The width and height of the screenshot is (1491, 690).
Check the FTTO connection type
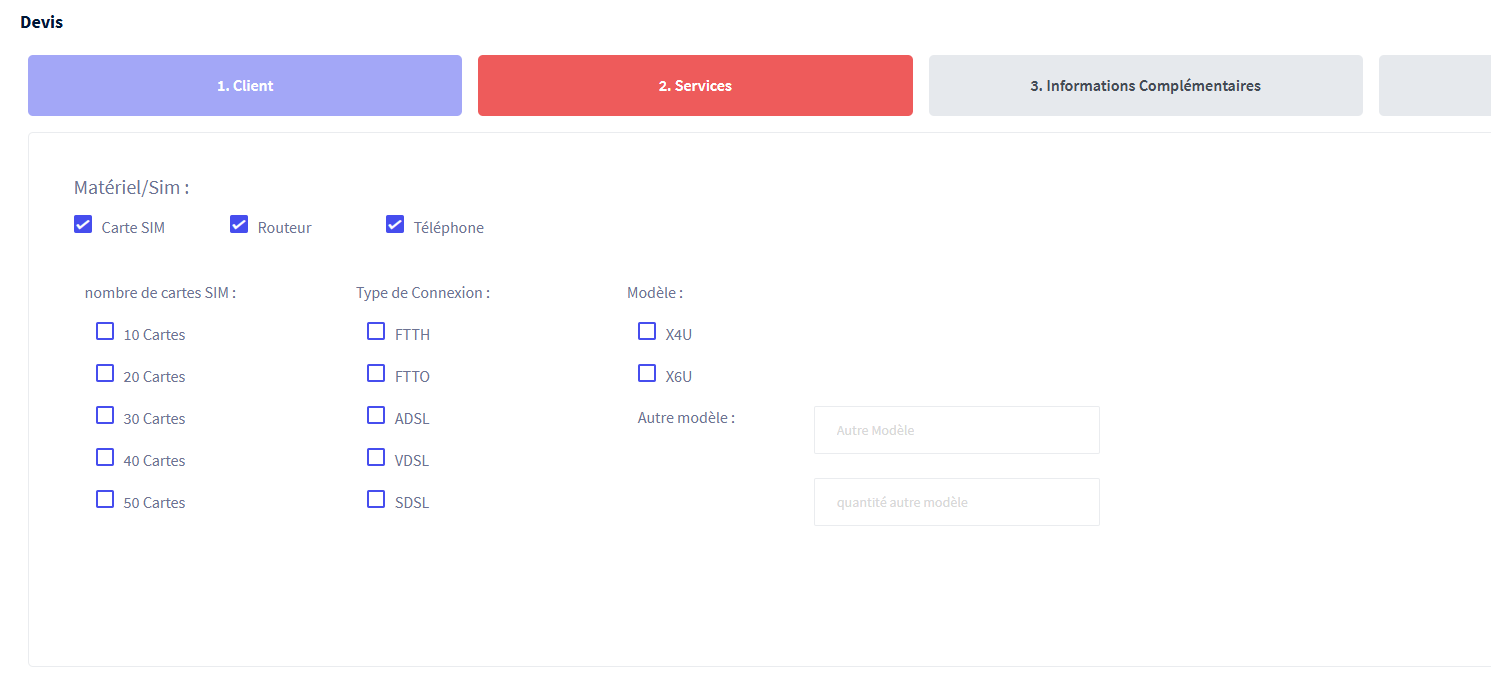coord(376,373)
